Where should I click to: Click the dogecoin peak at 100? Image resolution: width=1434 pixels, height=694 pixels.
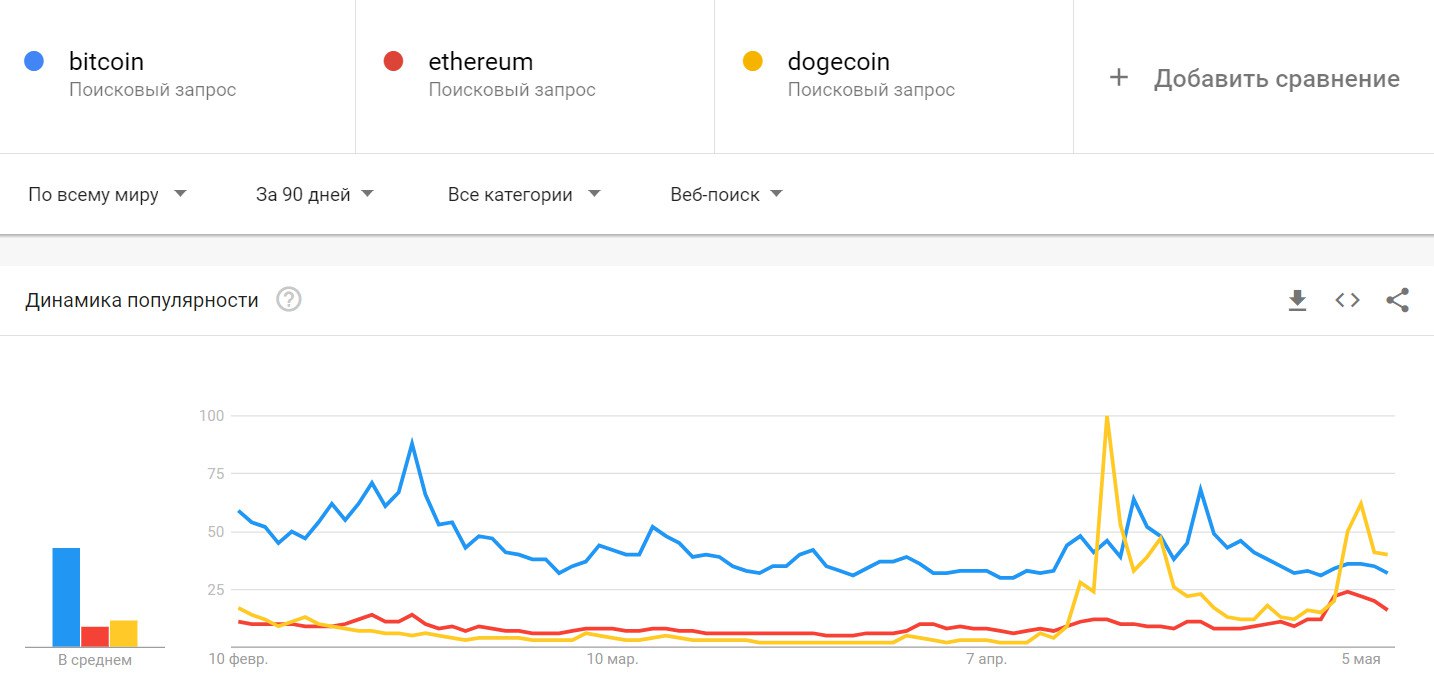coord(1106,416)
